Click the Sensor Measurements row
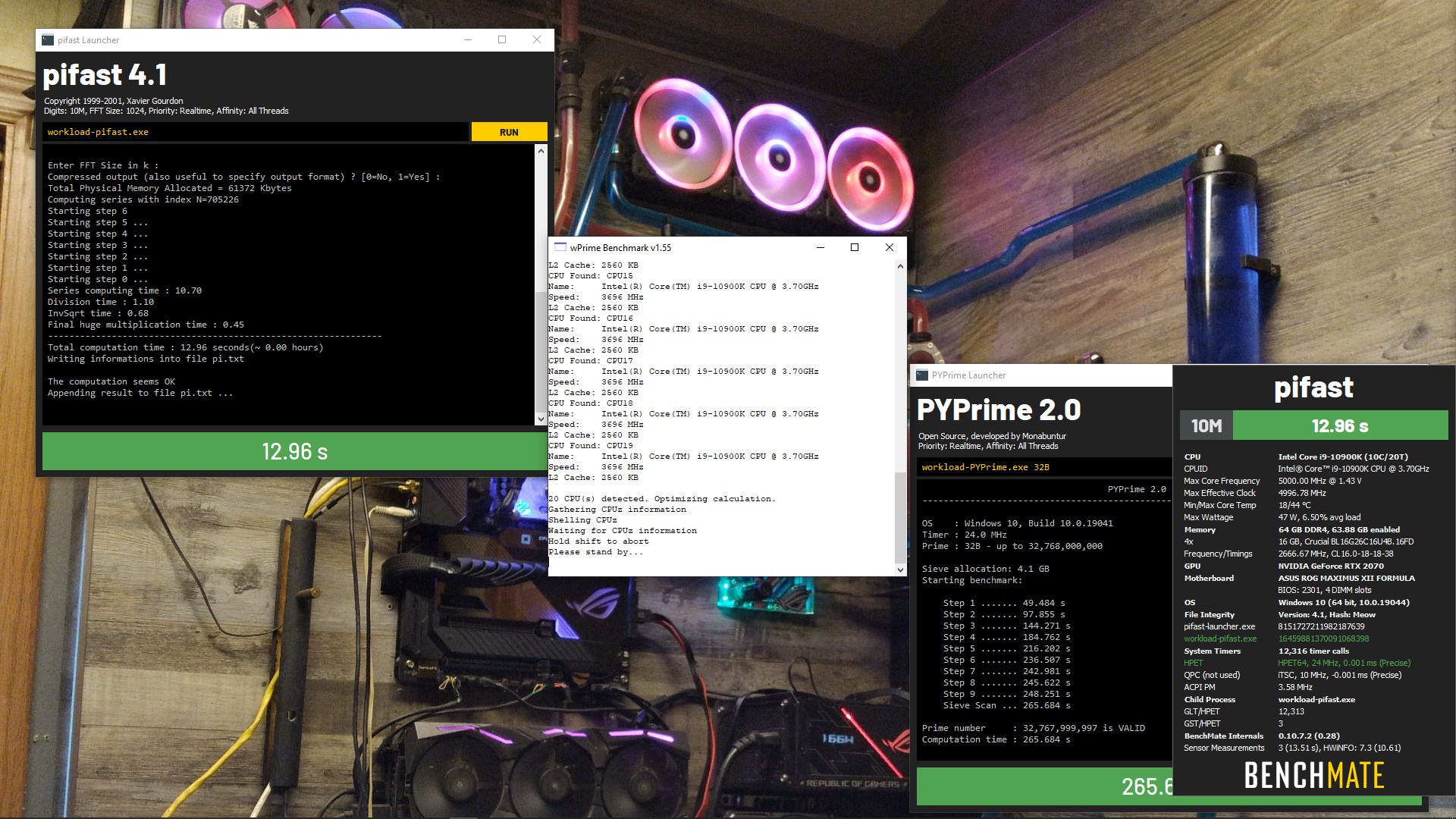Image resolution: width=1456 pixels, height=819 pixels. [x=1292, y=748]
